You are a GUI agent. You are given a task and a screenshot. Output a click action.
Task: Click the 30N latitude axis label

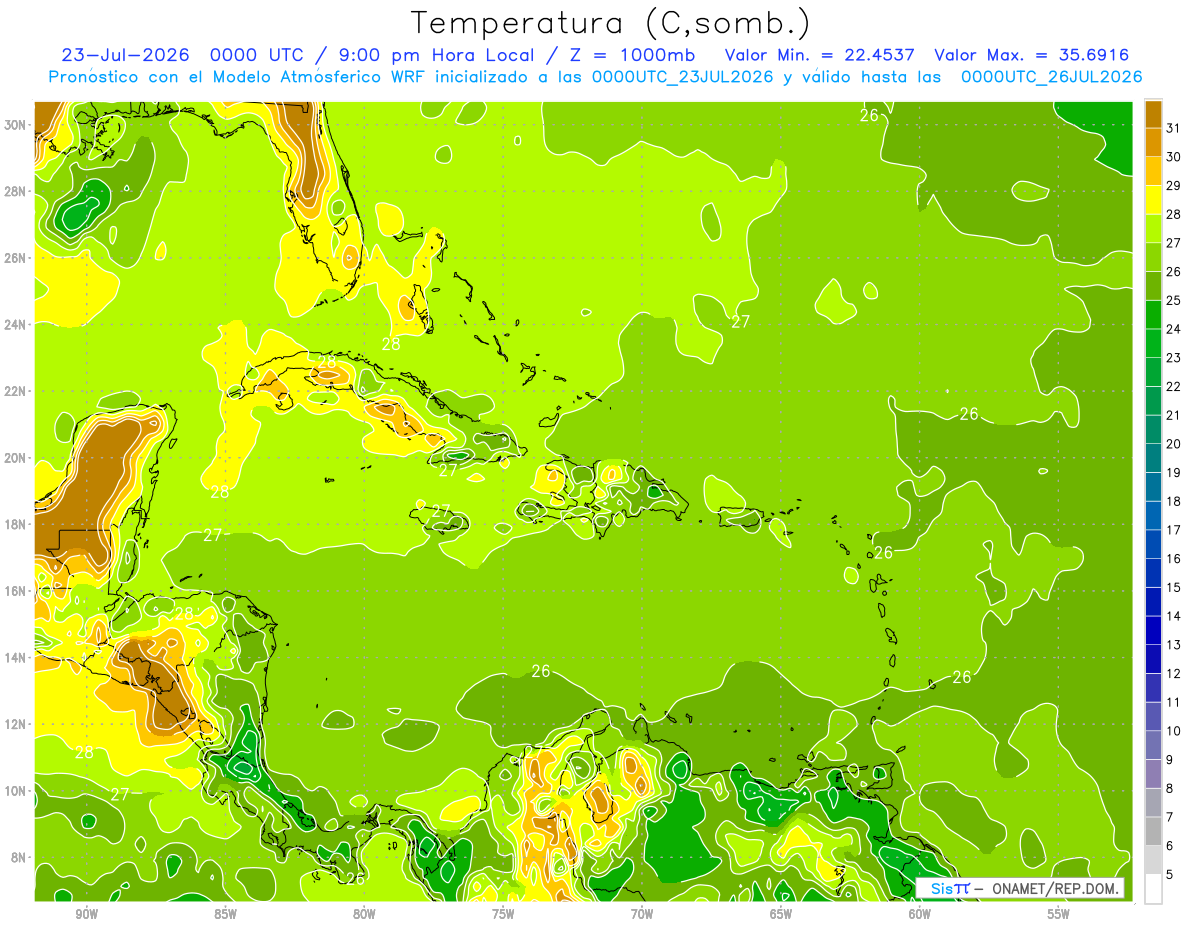click(16, 125)
